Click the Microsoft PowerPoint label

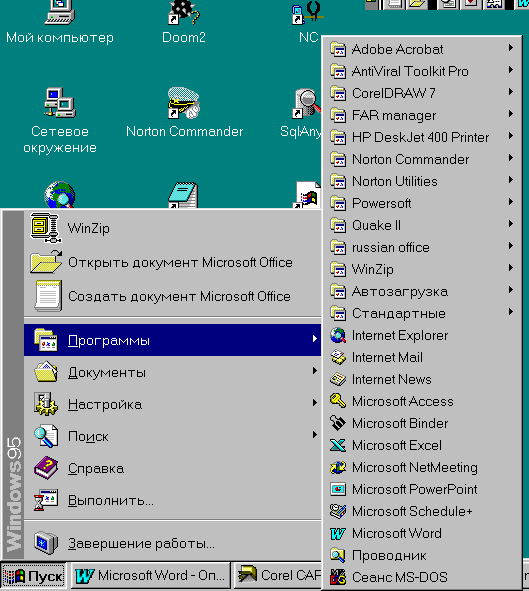[414, 489]
